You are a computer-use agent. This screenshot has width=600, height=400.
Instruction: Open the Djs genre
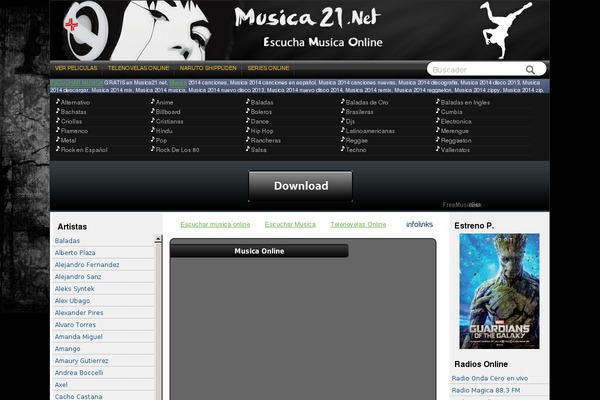coord(350,121)
